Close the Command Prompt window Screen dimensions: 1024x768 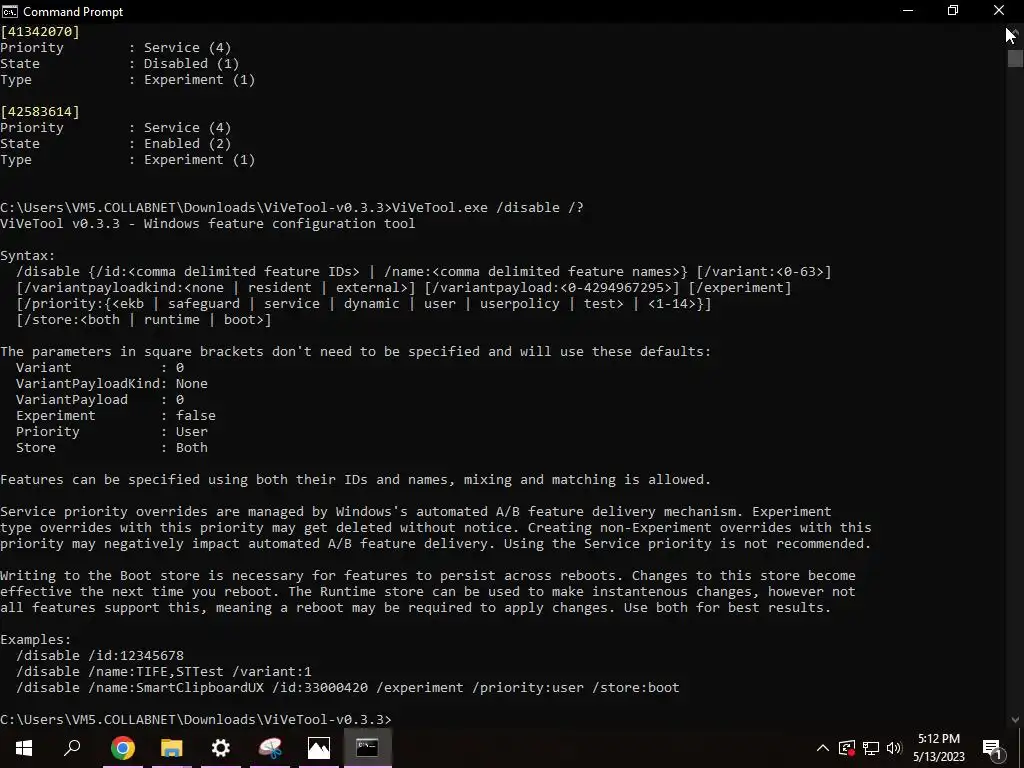click(999, 10)
